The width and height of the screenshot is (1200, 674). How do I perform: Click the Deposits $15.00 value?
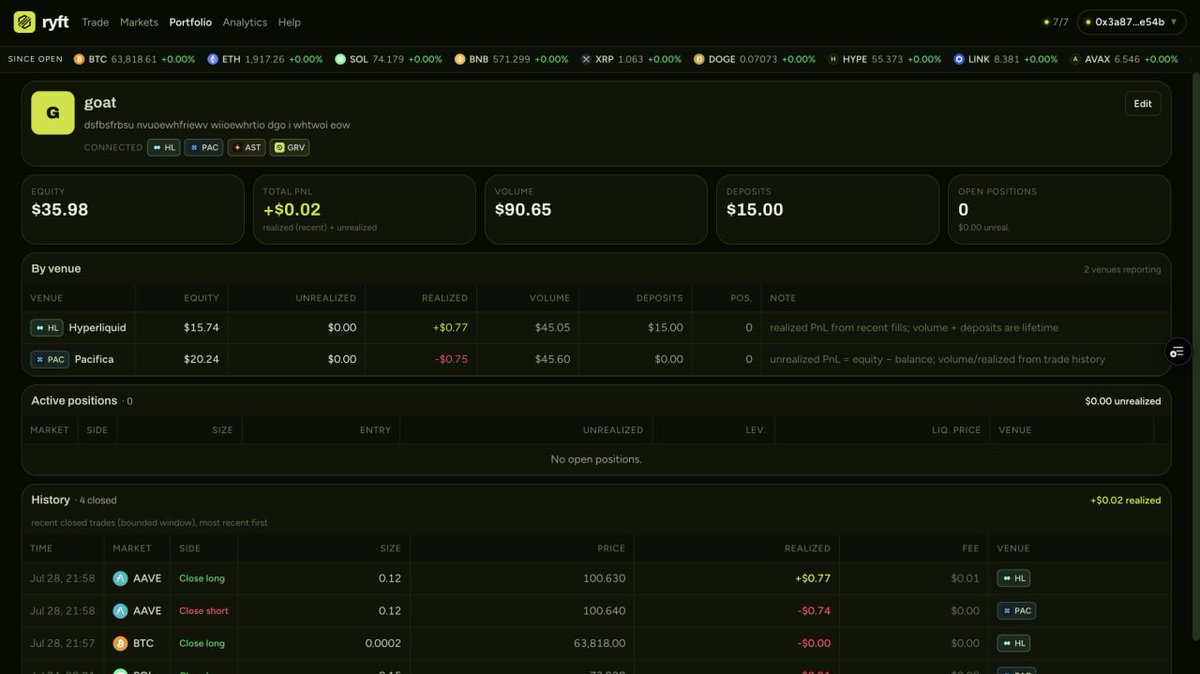pos(755,210)
